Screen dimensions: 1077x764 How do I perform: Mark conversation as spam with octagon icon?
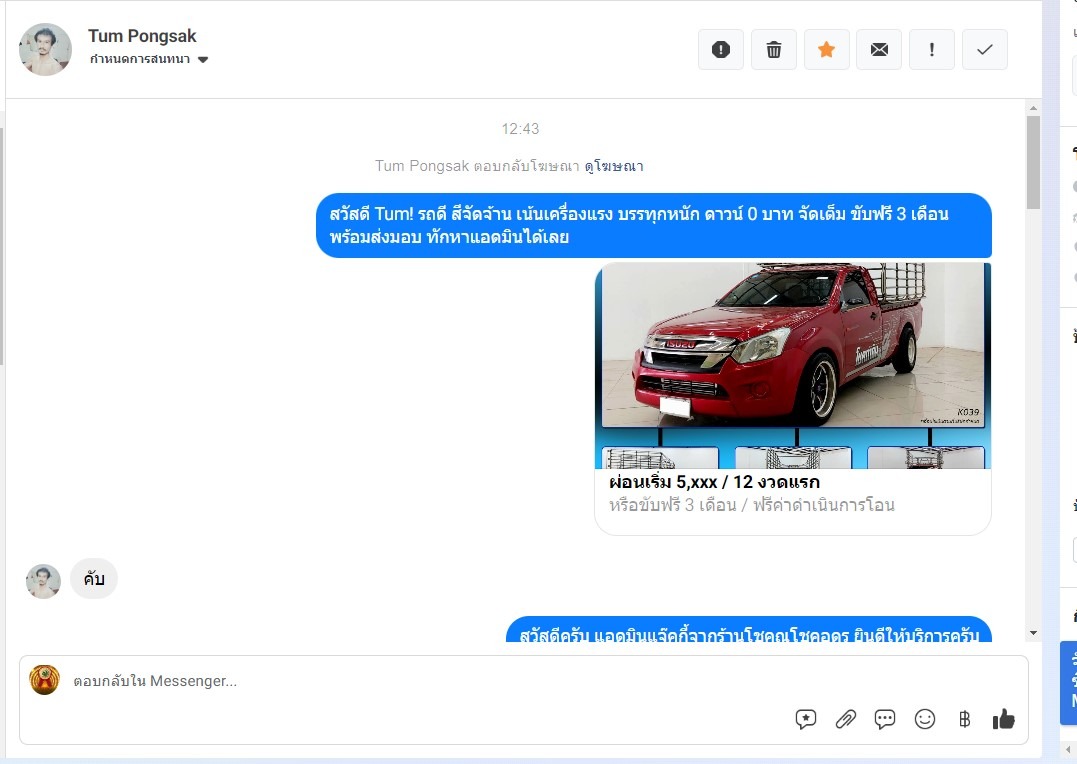[721, 50]
